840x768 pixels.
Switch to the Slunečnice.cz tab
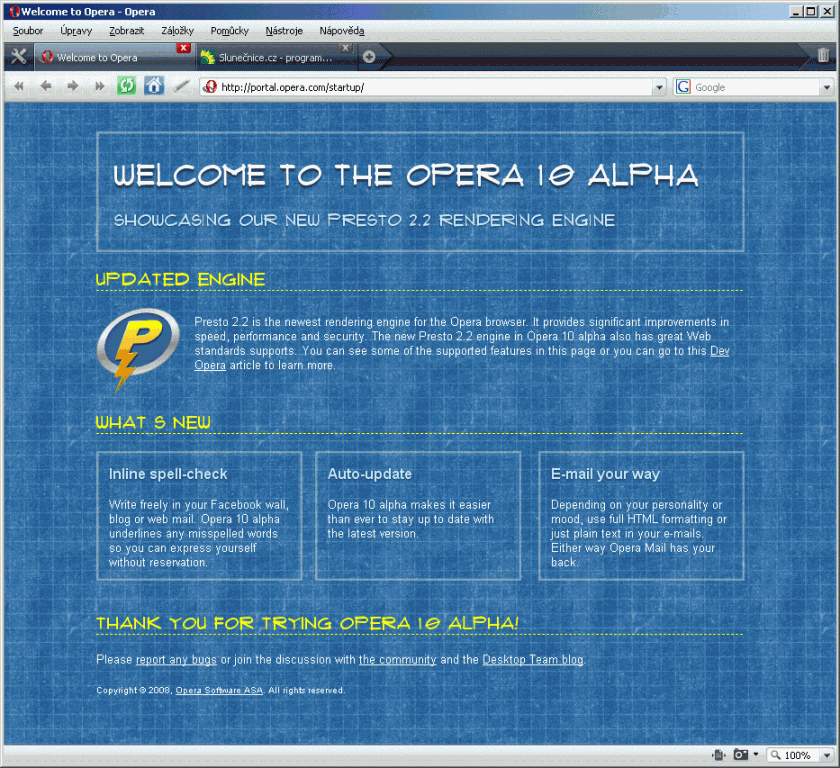tap(276, 57)
